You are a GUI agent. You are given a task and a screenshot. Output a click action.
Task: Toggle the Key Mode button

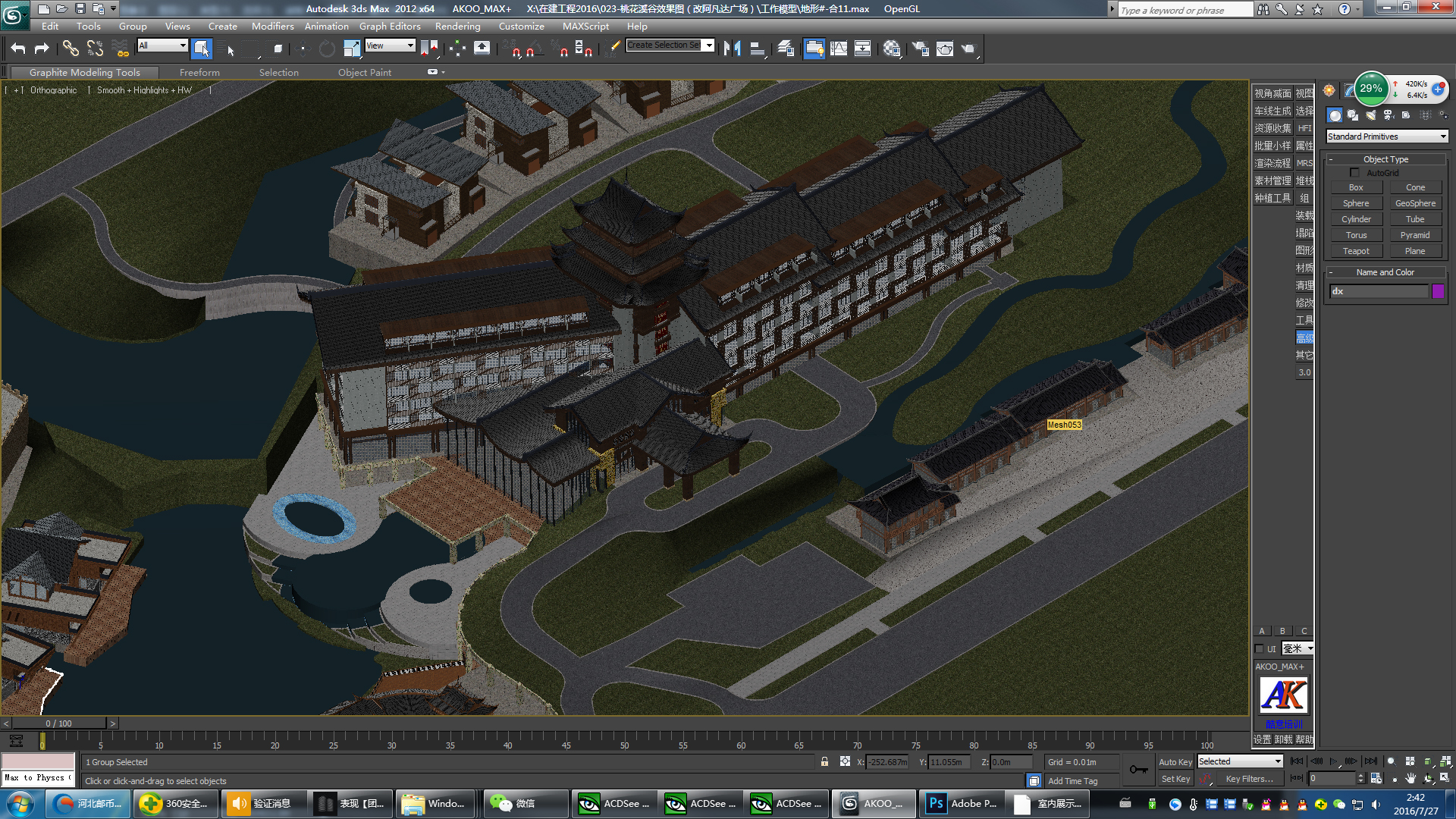click(x=1297, y=778)
